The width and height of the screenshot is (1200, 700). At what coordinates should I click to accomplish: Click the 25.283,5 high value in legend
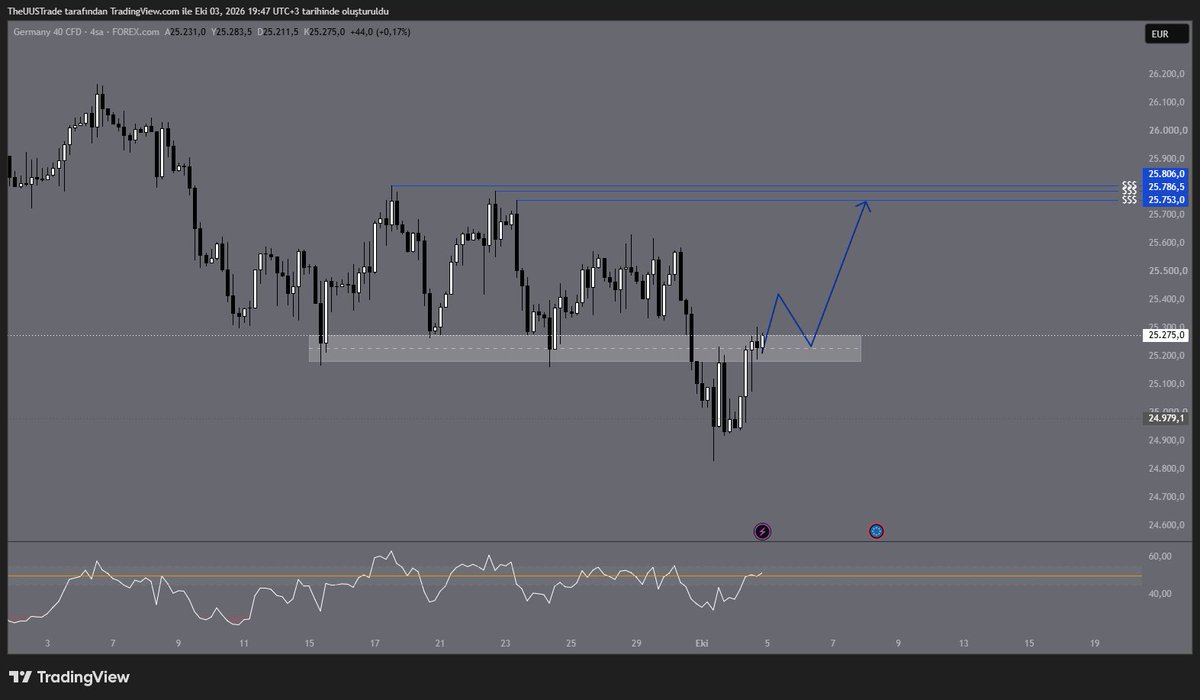[x=233, y=32]
